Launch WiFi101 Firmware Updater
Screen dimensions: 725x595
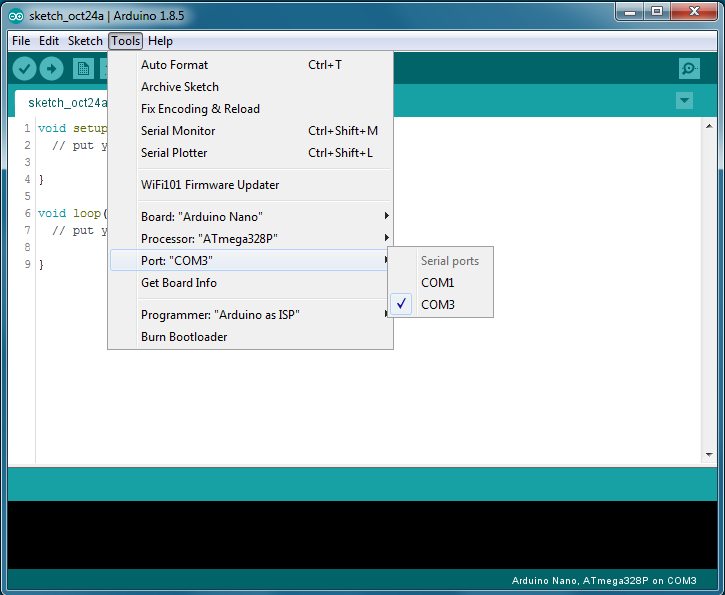click(x=251, y=185)
